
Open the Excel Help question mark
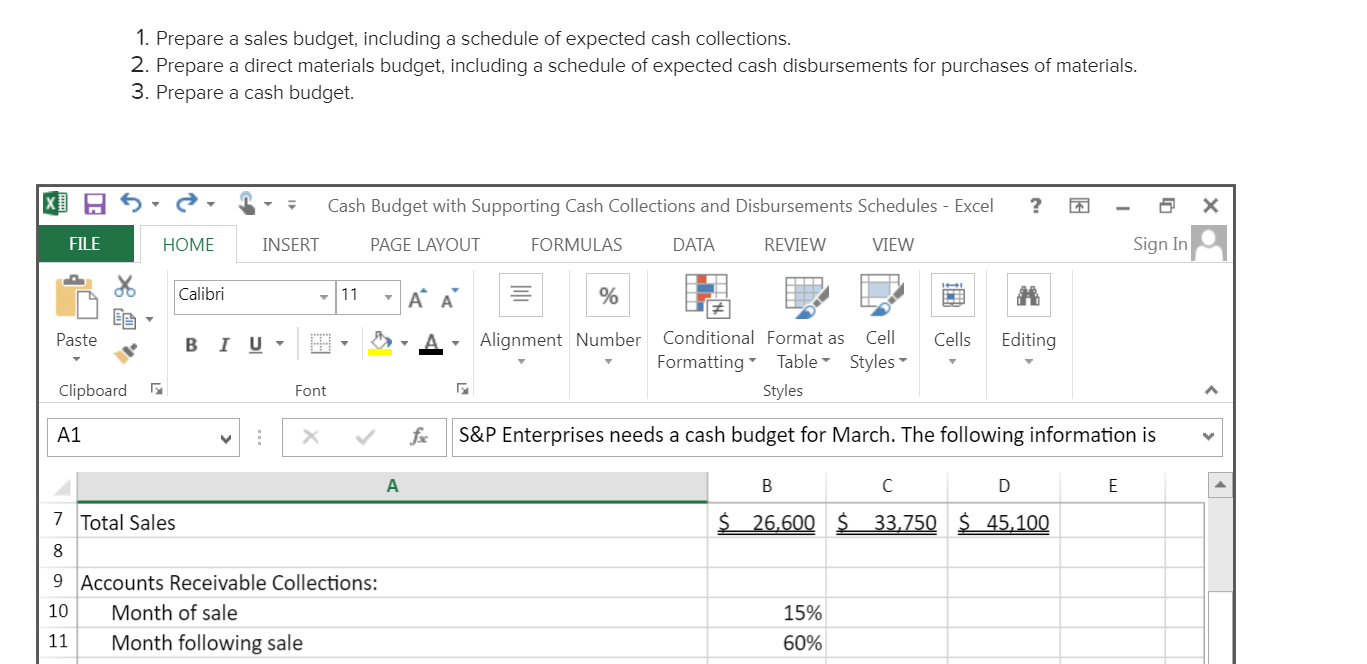coord(1035,206)
